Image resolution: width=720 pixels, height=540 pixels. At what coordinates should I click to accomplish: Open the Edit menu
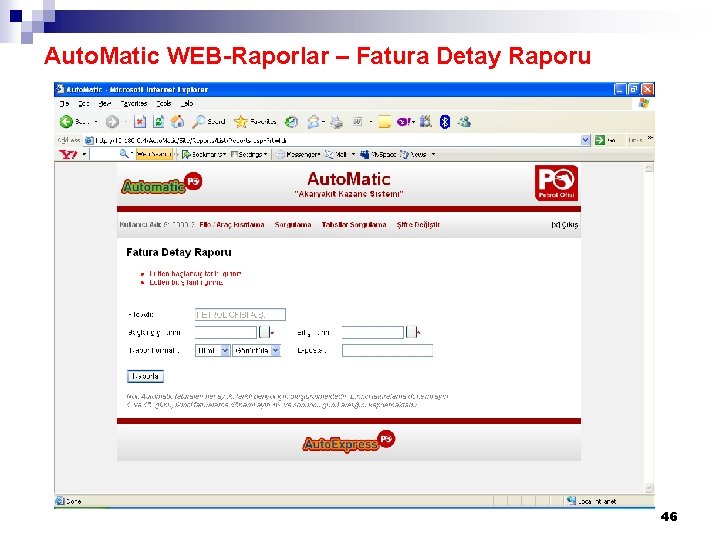[x=84, y=103]
